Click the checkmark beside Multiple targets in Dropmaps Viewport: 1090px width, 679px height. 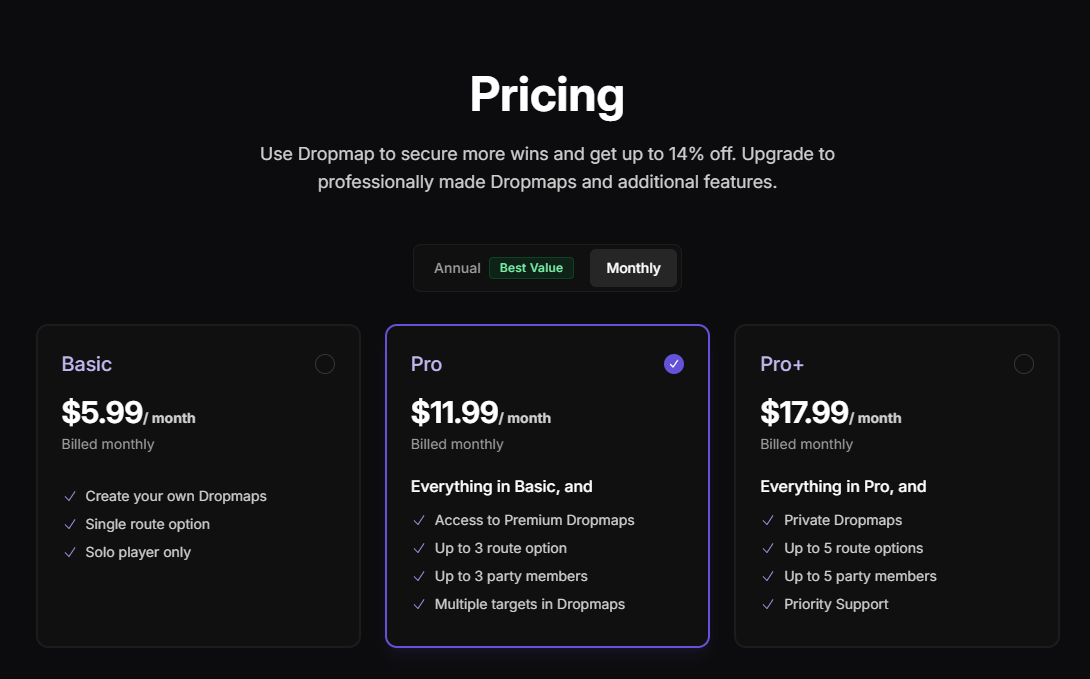tap(419, 604)
